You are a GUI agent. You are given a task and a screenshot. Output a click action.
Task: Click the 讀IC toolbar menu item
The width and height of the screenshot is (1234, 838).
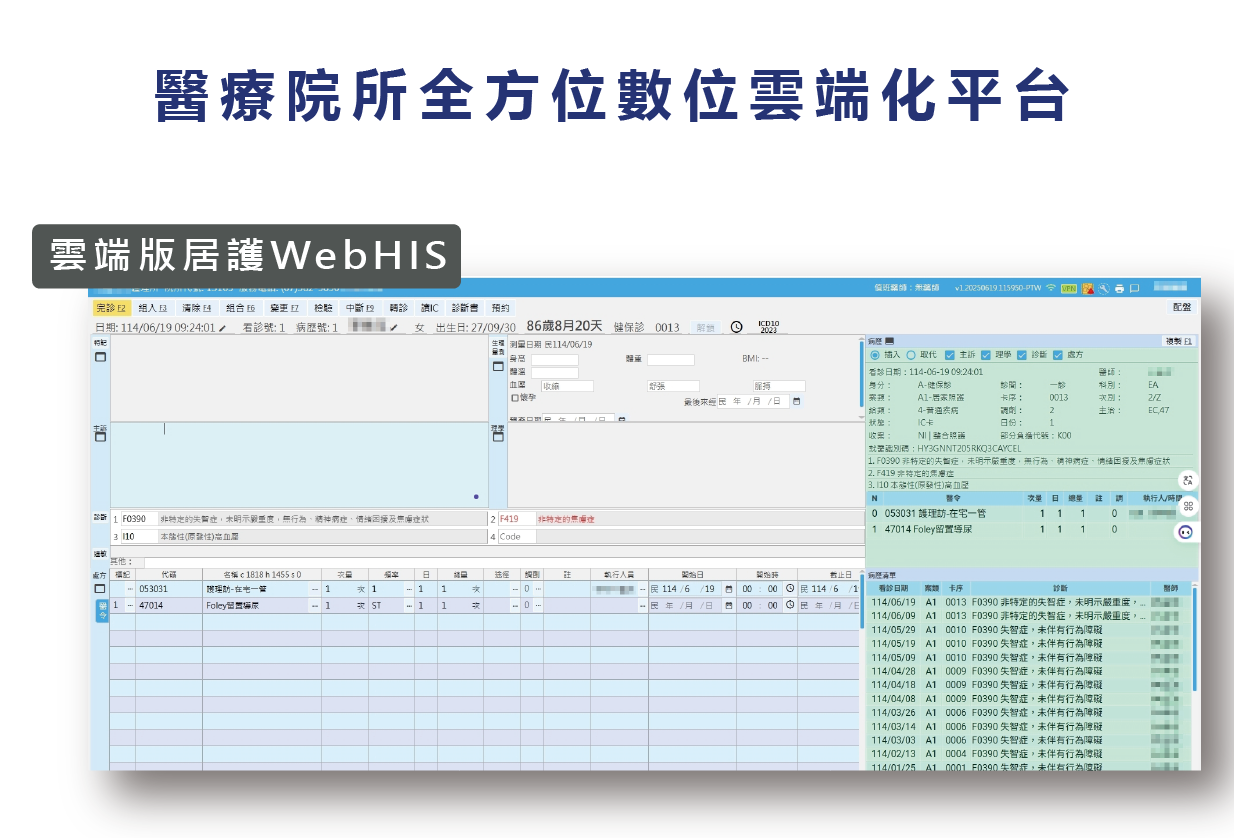428,307
